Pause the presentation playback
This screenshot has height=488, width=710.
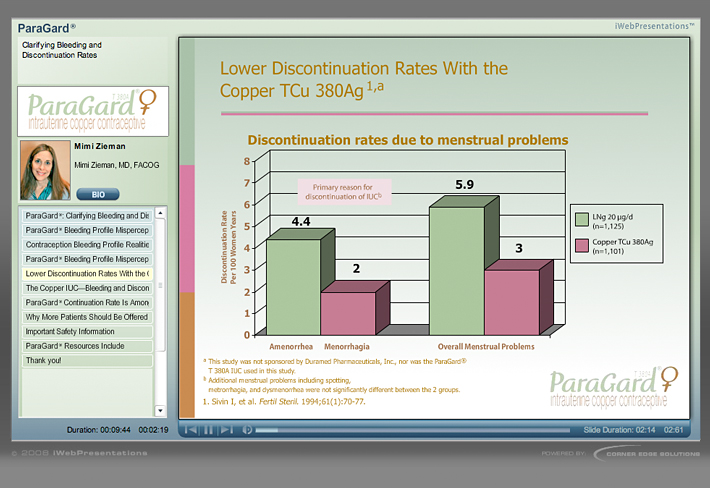pos(208,430)
